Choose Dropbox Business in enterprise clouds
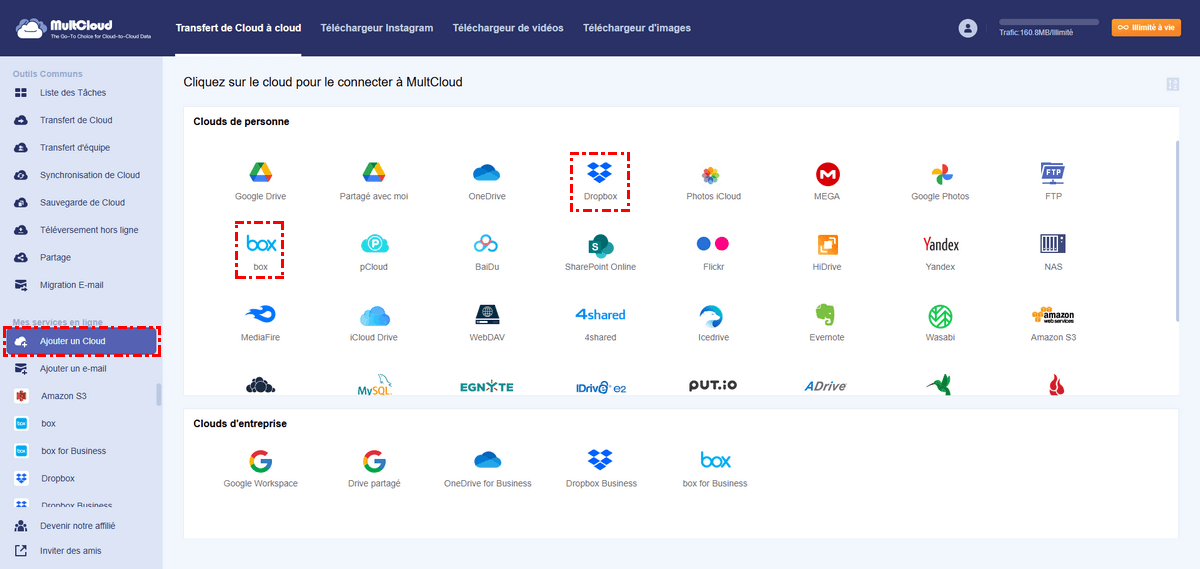 [x=600, y=468]
